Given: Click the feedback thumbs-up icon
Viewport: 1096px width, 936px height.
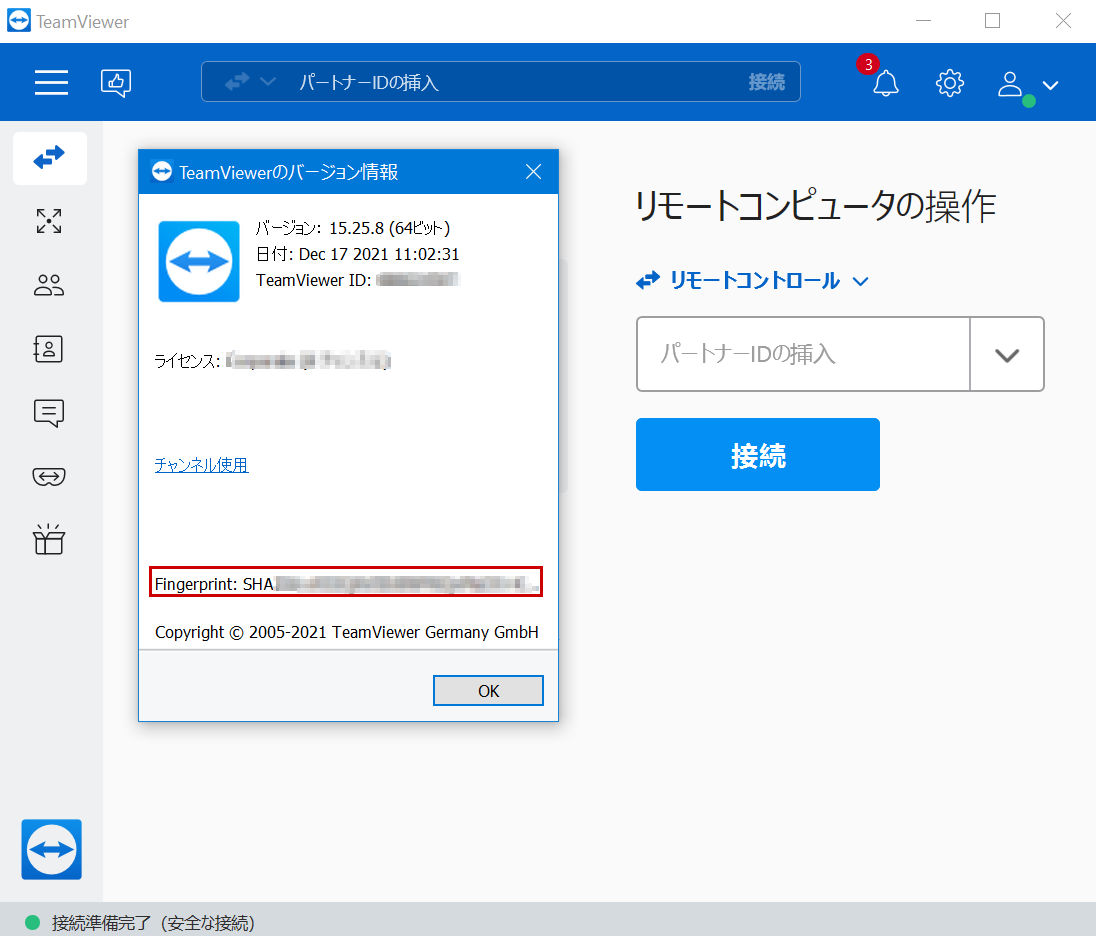Looking at the screenshot, I should [116, 82].
